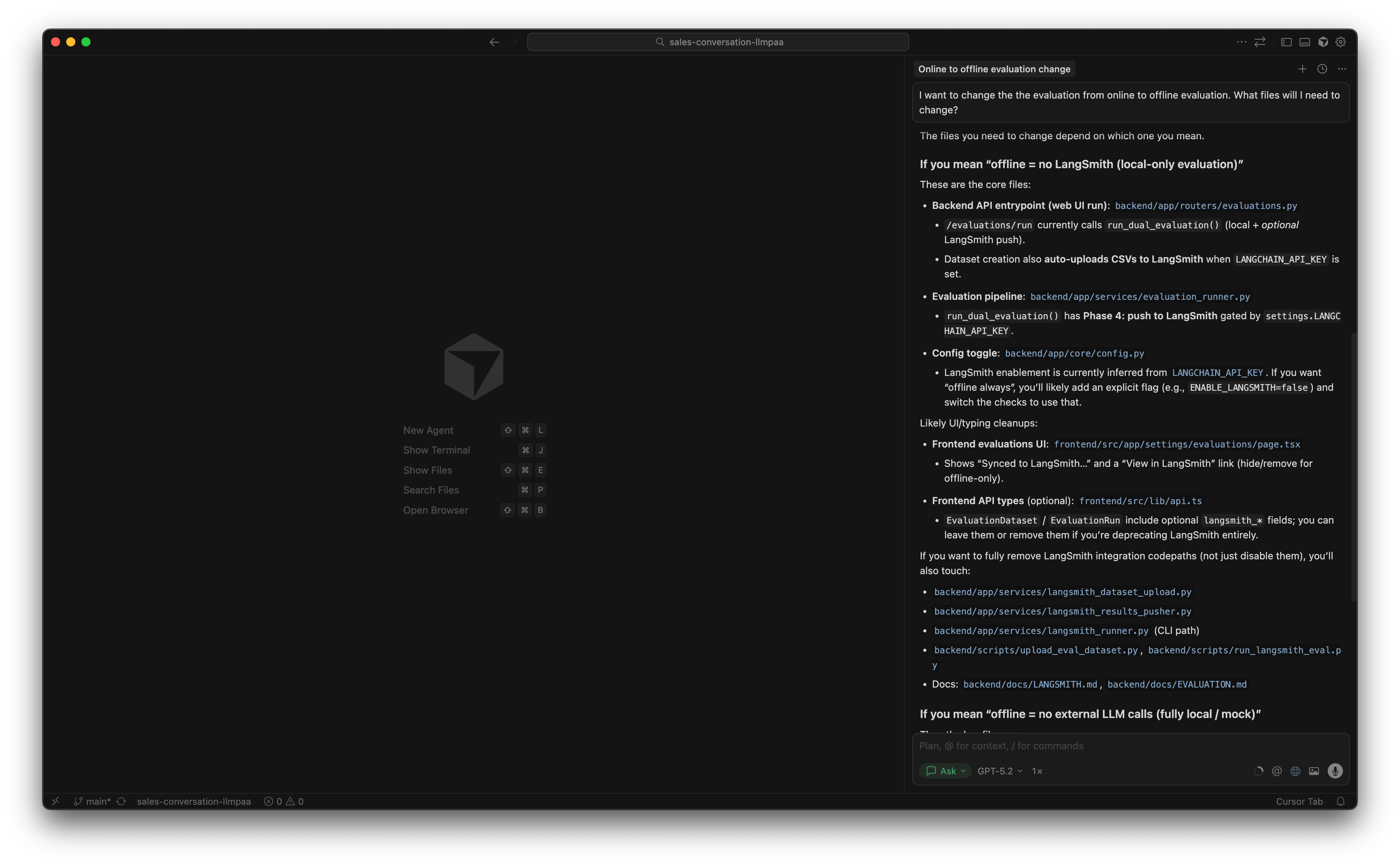
Task: Start a new chat with plus icon
Action: (x=1302, y=69)
